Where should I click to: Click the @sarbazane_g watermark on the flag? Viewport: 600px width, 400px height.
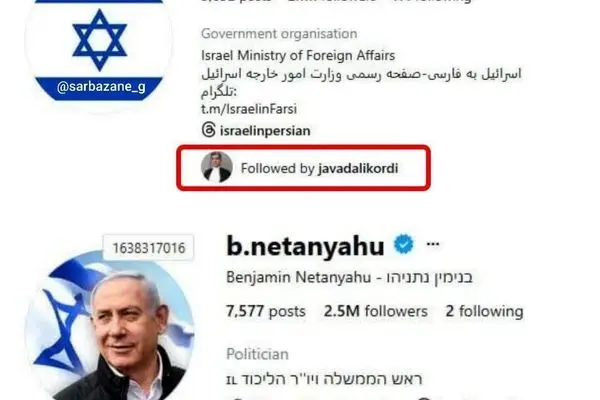101,87
